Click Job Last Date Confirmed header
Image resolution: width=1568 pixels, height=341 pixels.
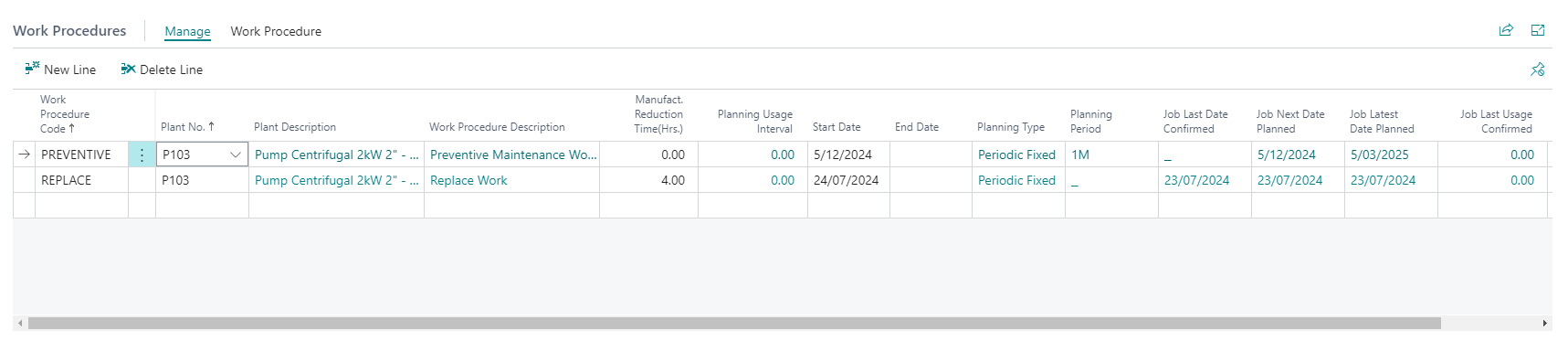coord(1195,122)
